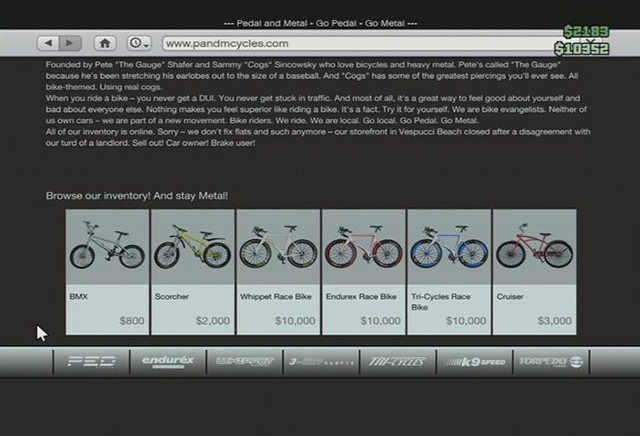The width and height of the screenshot is (640, 436).
Task: Go to the browser home page
Action: [x=105, y=43]
